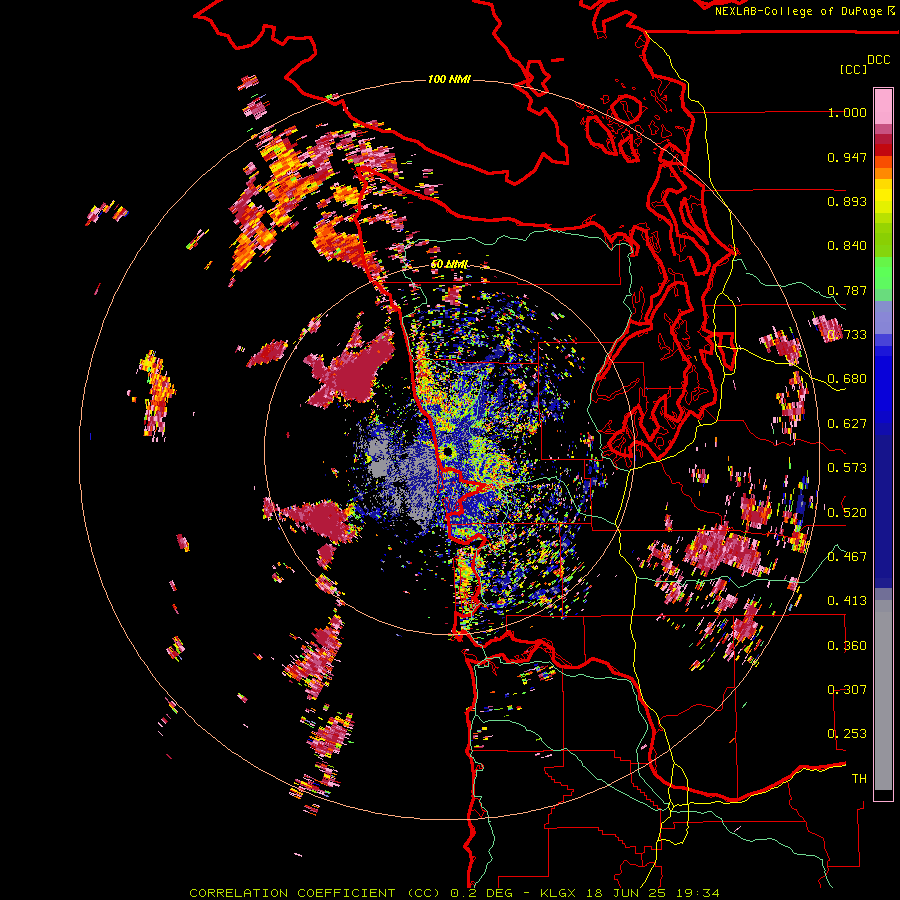Select the 50 NMI range ring label

(449, 264)
